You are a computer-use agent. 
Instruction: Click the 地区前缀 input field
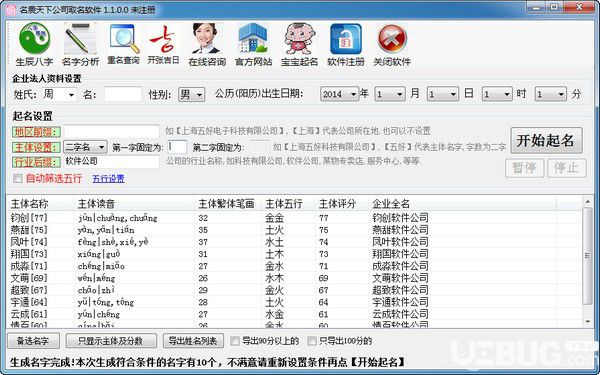pyautogui.click(x=111, y=132)
